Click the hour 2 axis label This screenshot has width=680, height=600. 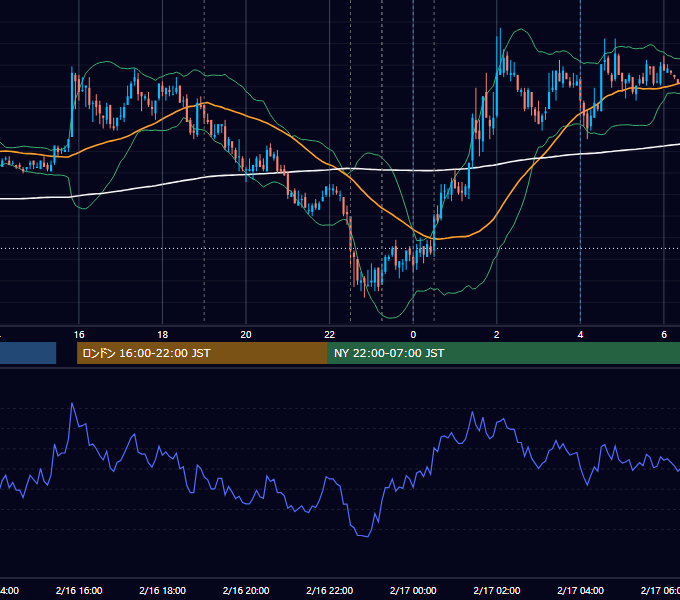497,335
